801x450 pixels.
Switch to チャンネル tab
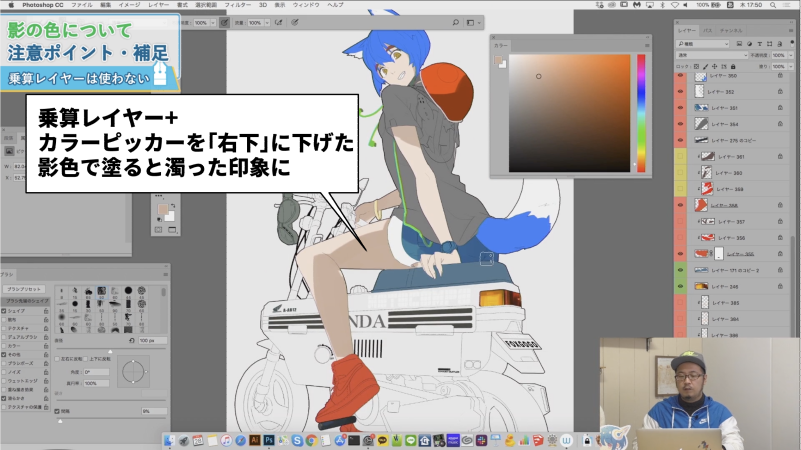[x=731, y=31]
